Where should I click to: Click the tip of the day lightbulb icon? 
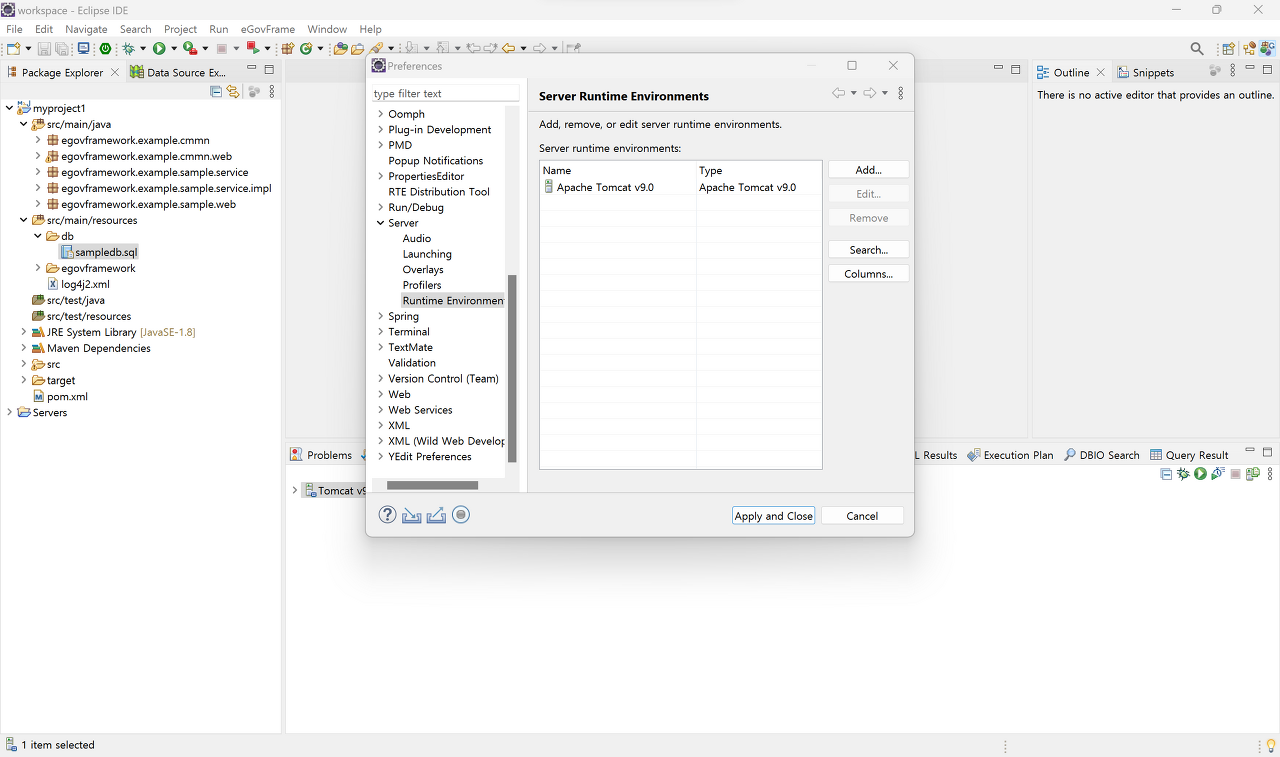pos(1270,746)
